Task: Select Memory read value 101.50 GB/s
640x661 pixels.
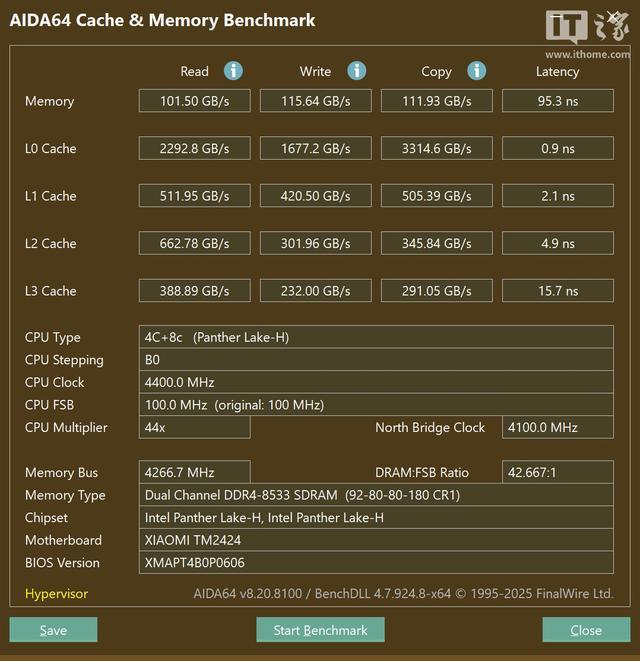Action: [195, 101]
